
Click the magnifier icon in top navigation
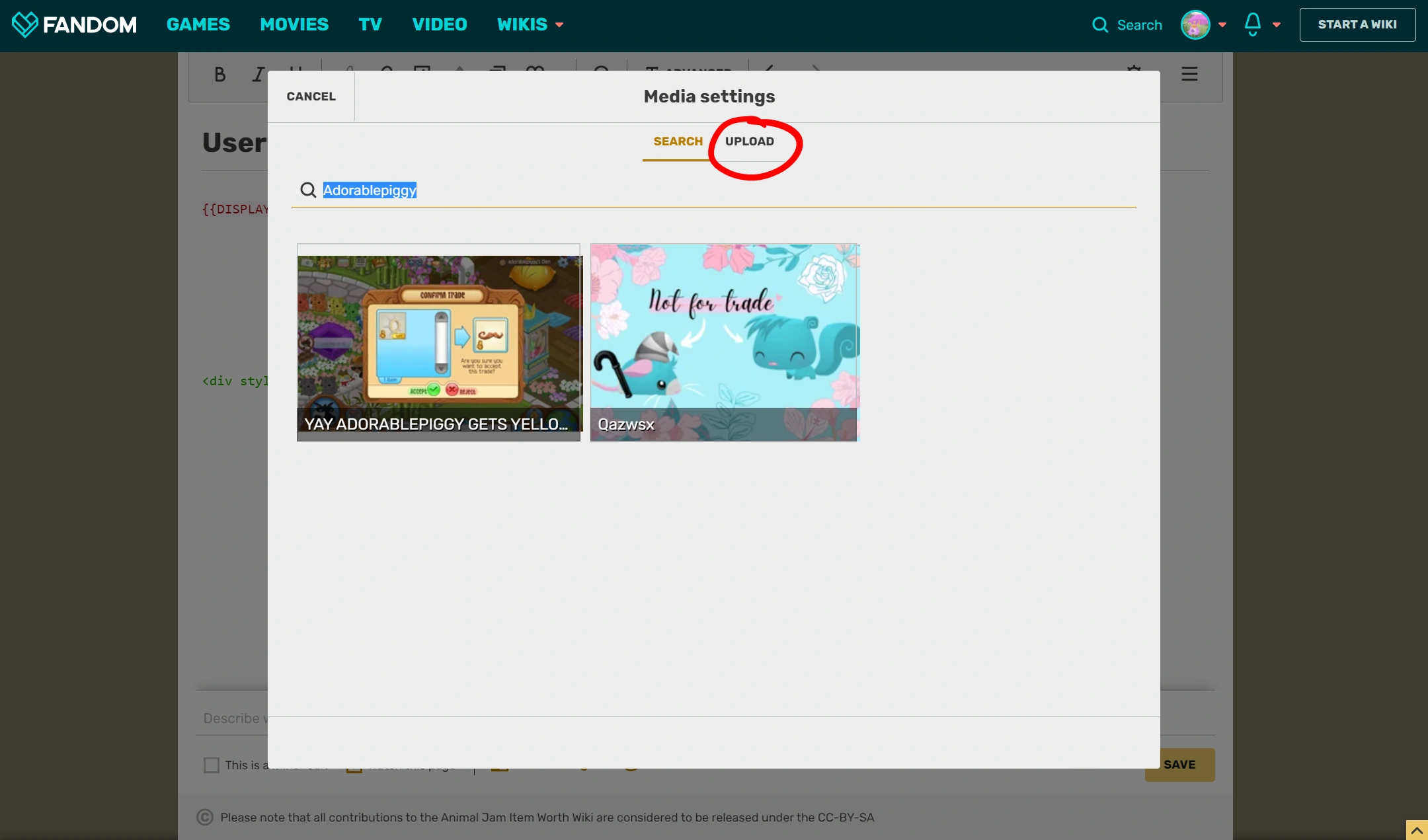(x=1100, y=25)
